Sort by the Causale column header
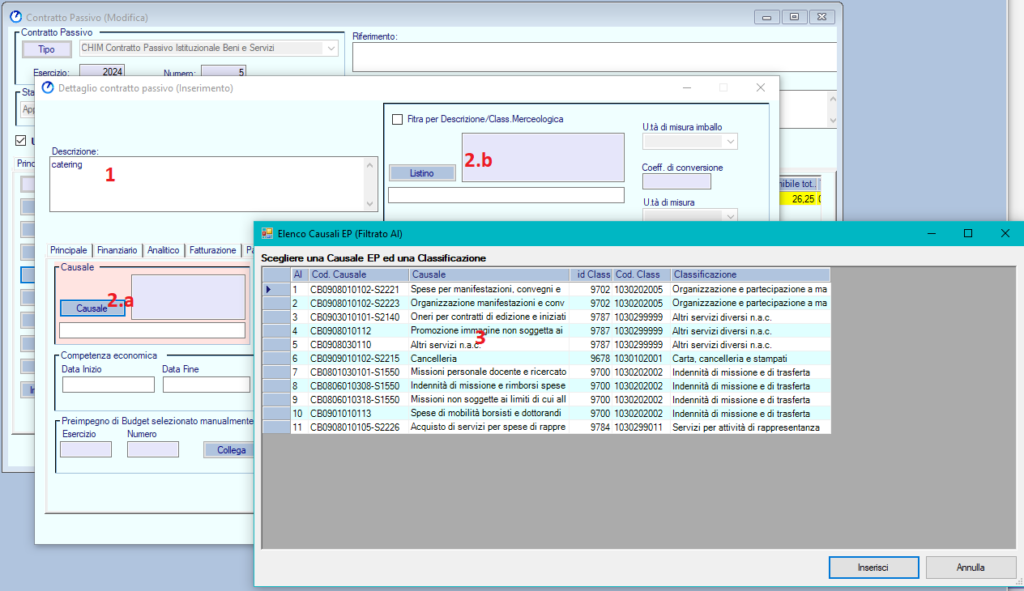This screenshot has width=1024, height=591. point(489,275)
